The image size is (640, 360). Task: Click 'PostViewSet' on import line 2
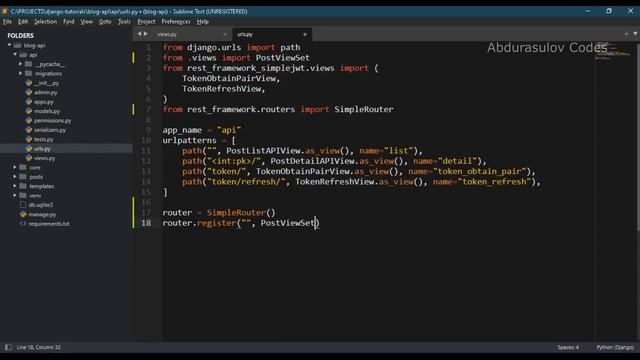(x=282, y=58)
